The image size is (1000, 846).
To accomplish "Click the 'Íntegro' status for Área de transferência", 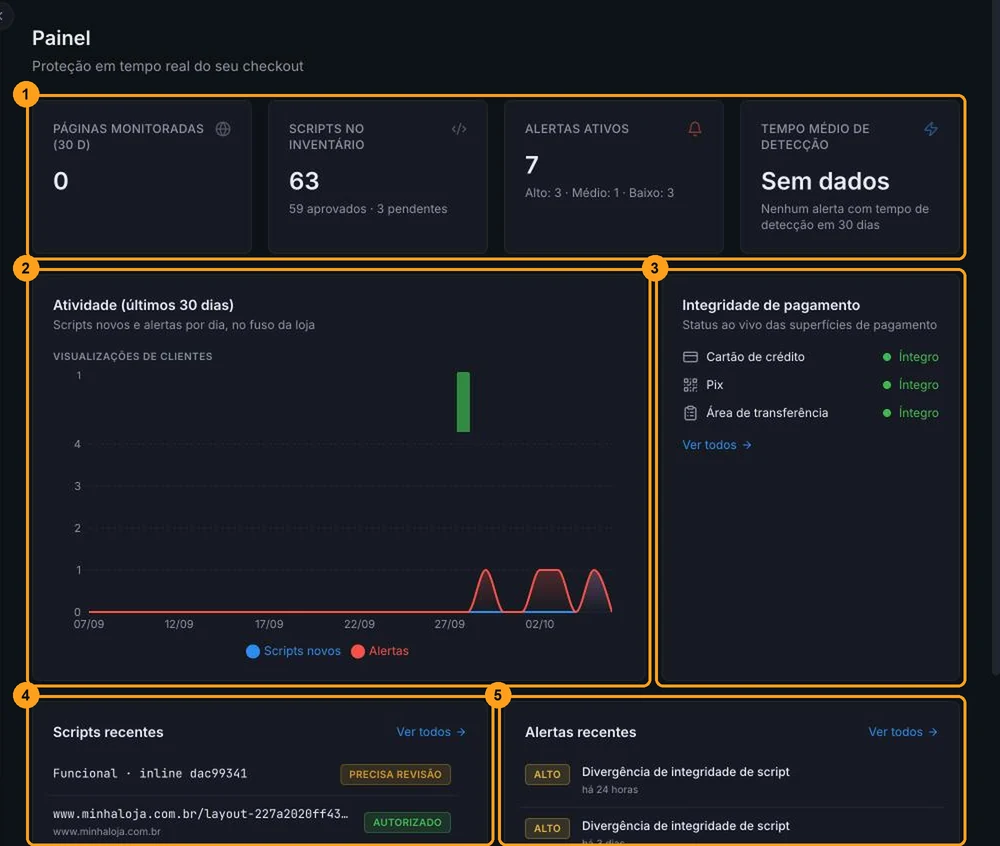I will point(918,413).
